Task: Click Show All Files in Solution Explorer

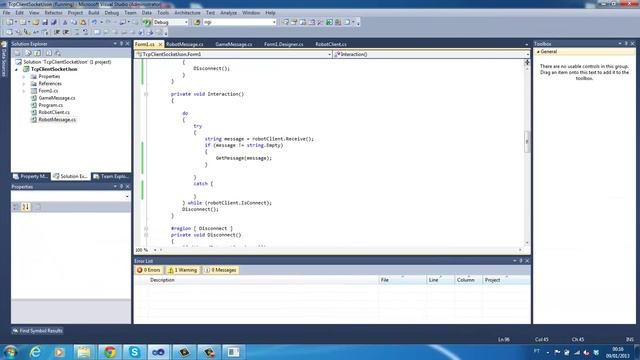Action: (x=28, y=53)
